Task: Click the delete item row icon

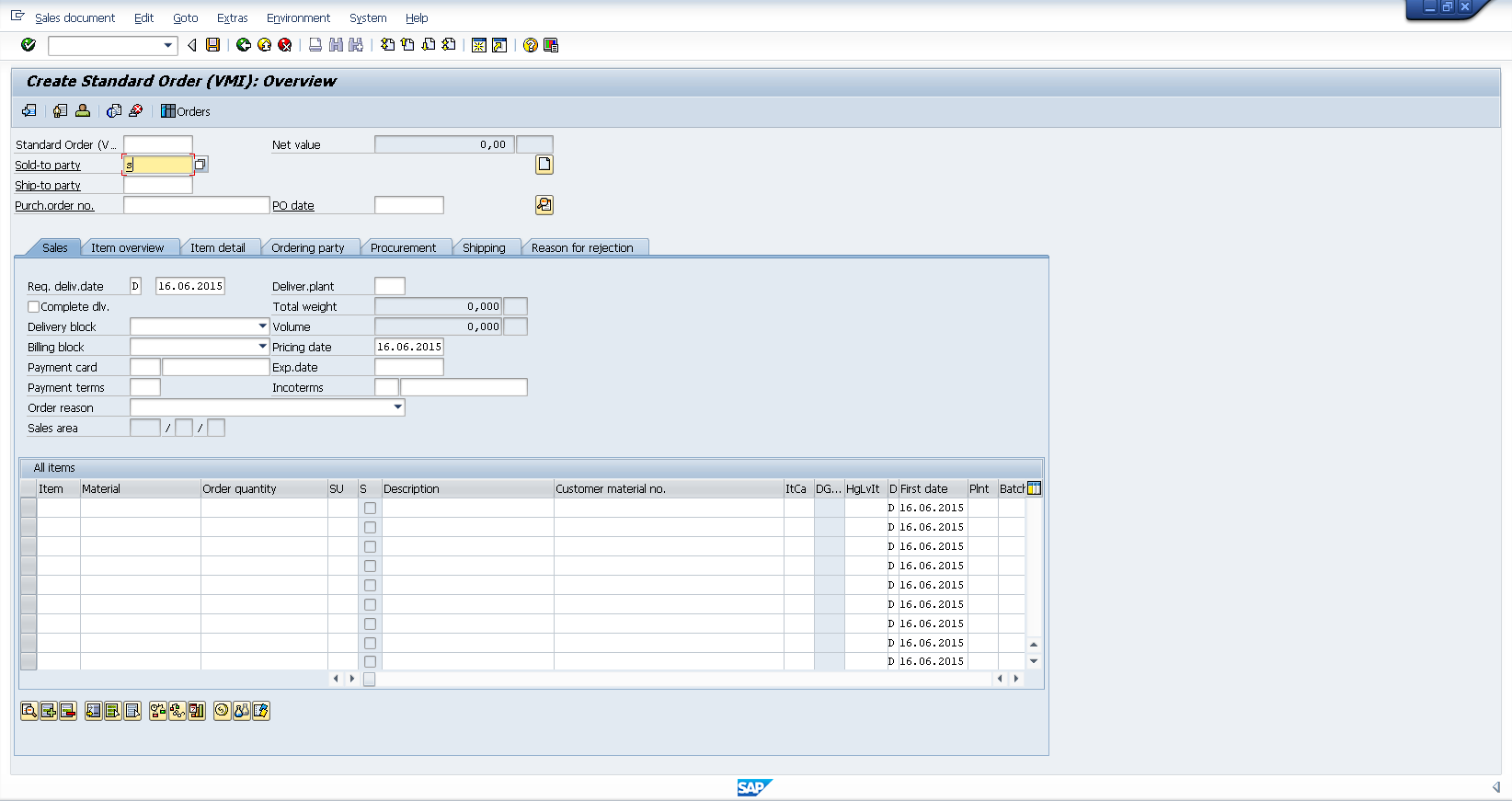Action: [68, 711]
